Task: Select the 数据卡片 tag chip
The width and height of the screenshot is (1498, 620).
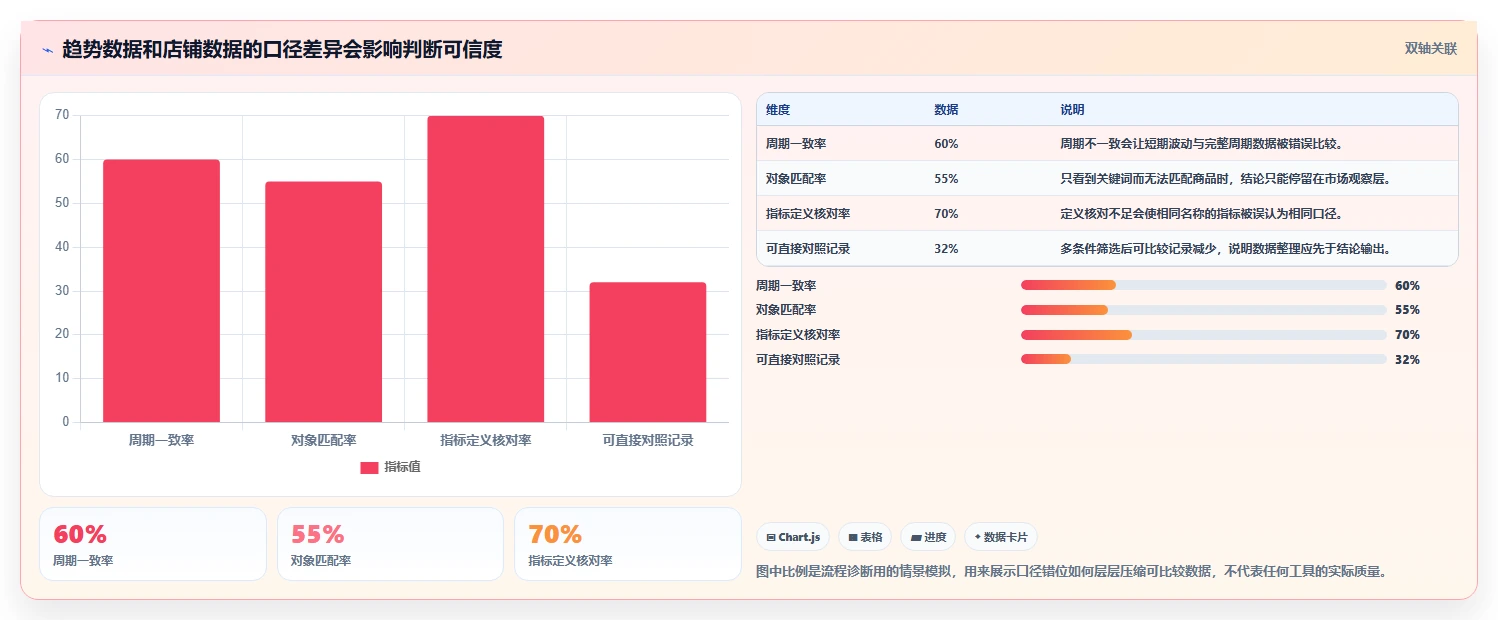Action: (x=1001, y=537)
